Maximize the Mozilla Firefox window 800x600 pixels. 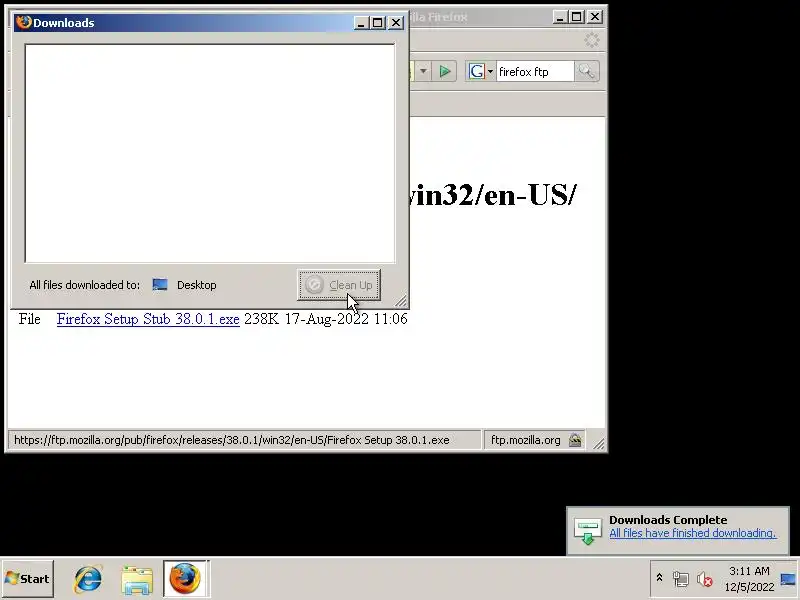[577, 17]
